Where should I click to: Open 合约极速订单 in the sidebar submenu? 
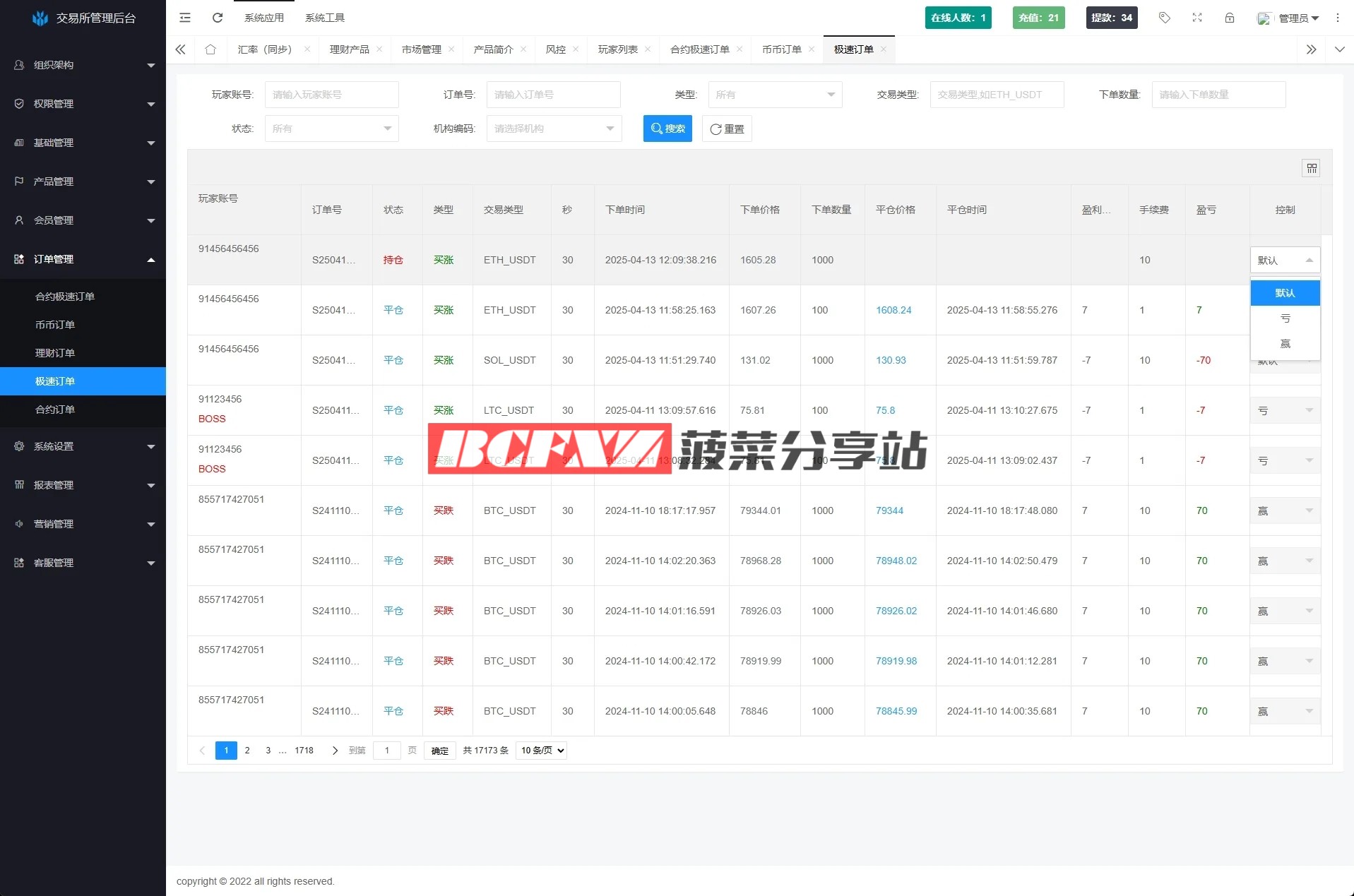coord(65,297)
